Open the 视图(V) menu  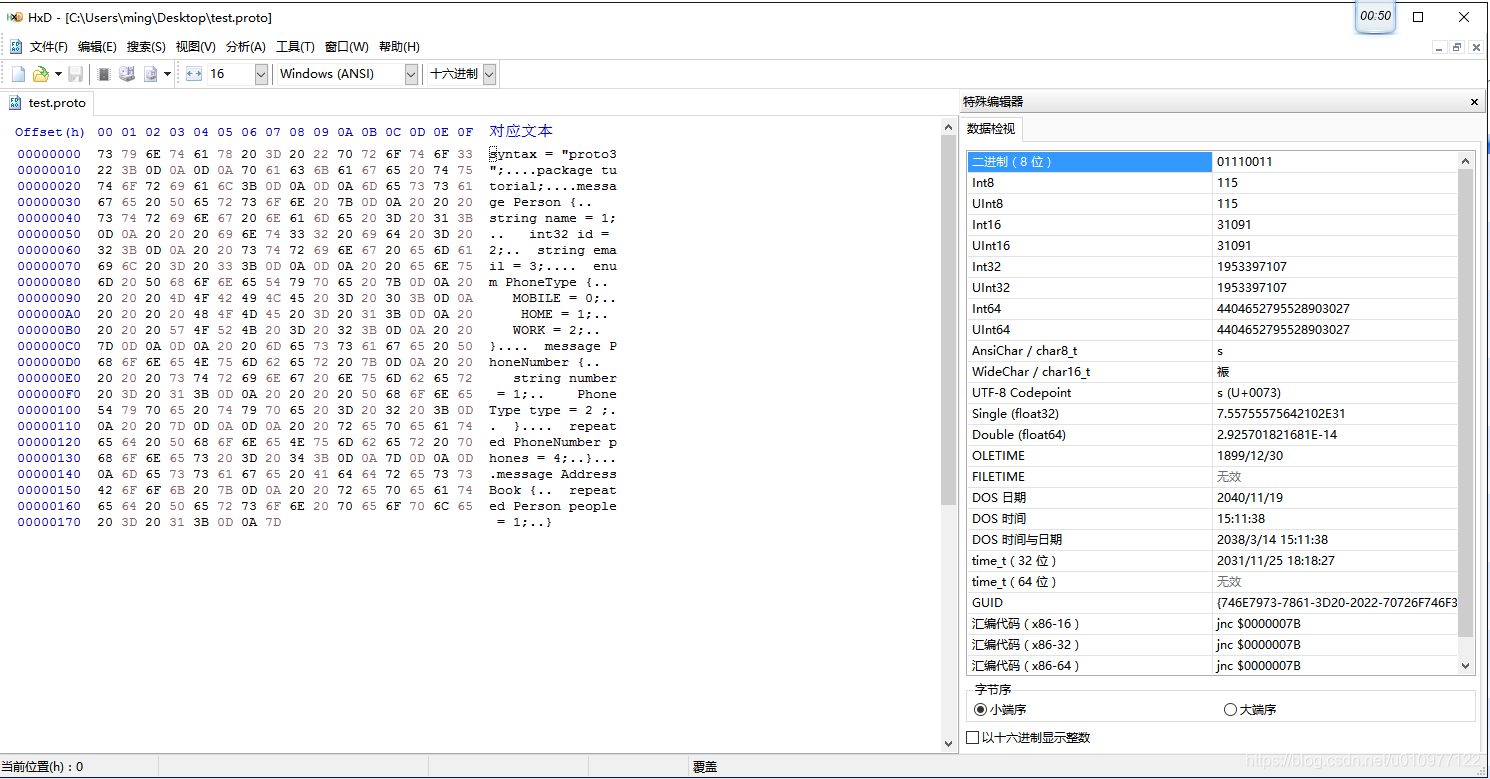[x=196, y=47]
